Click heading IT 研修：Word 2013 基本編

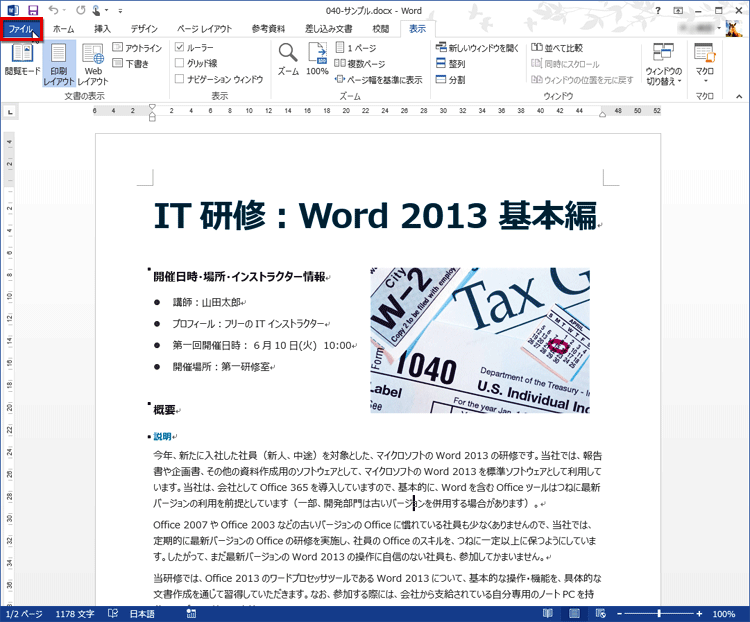pos(375,216)
